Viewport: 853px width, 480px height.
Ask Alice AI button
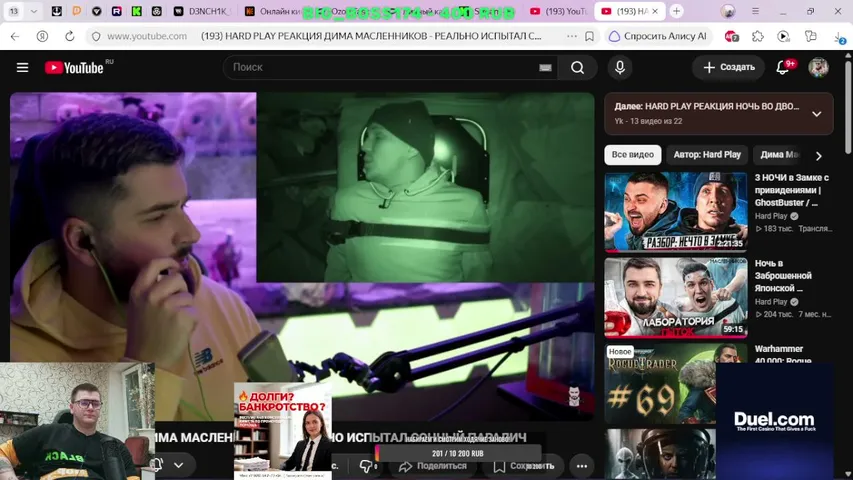point(657,36)
